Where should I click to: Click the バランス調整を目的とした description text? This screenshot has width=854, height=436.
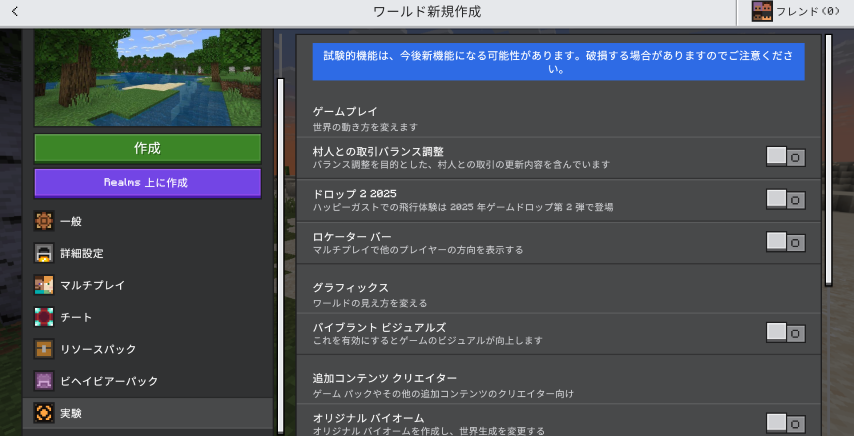[461, 164]
